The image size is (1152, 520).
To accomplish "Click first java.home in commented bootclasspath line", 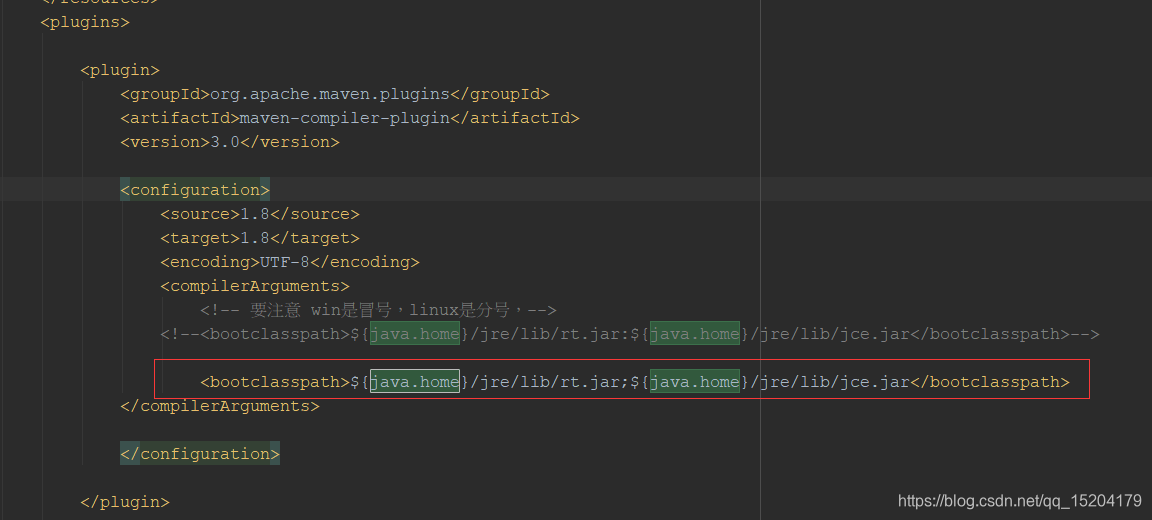I will coord(415,333).
